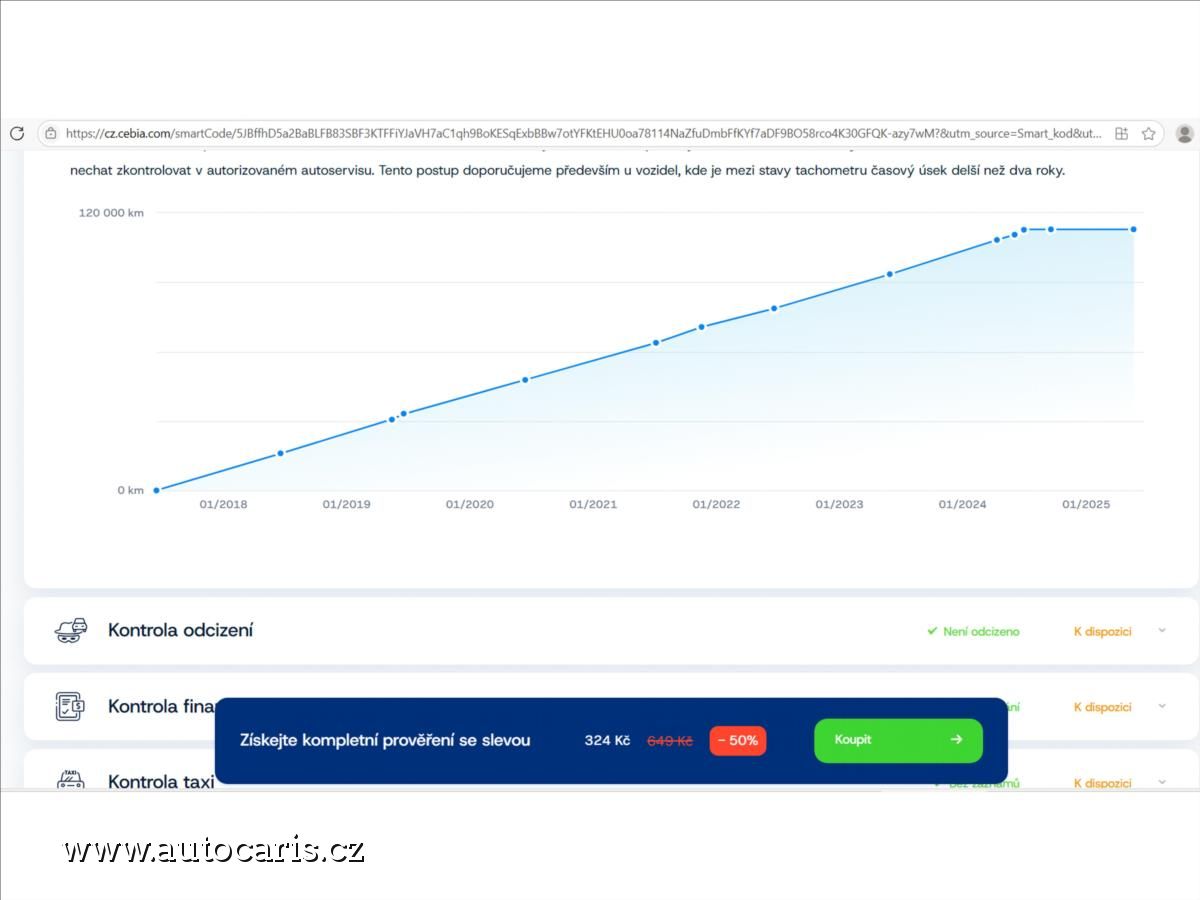Click the 01/2022 date label on the chart
The width and height of the screenshot is (1200, 900).
point(716,504)
